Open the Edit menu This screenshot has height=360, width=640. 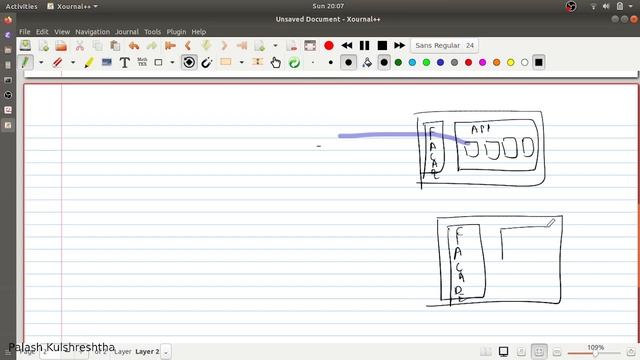click(x=42, y=31)
